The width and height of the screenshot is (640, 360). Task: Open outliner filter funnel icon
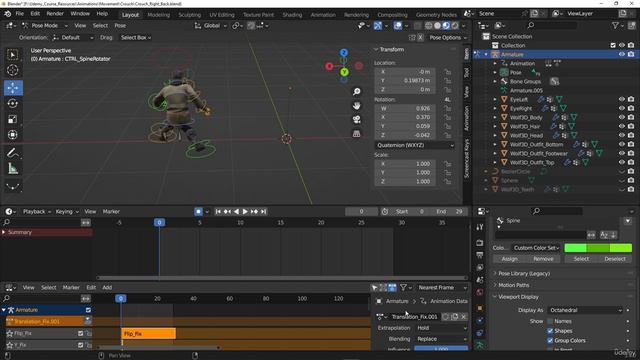click(x=616, y=25)
